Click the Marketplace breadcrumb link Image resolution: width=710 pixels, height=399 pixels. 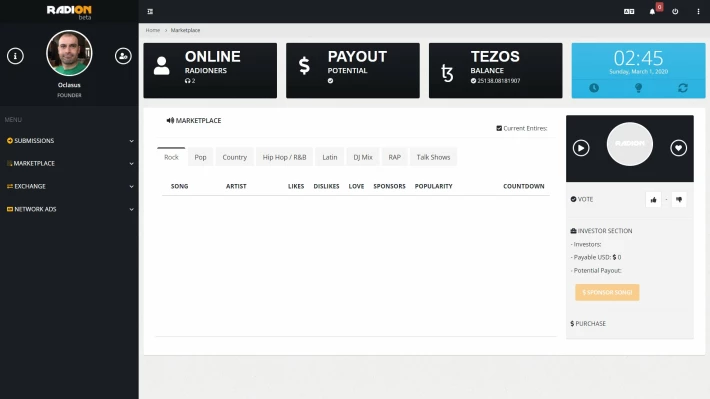(x=185, y=30)
